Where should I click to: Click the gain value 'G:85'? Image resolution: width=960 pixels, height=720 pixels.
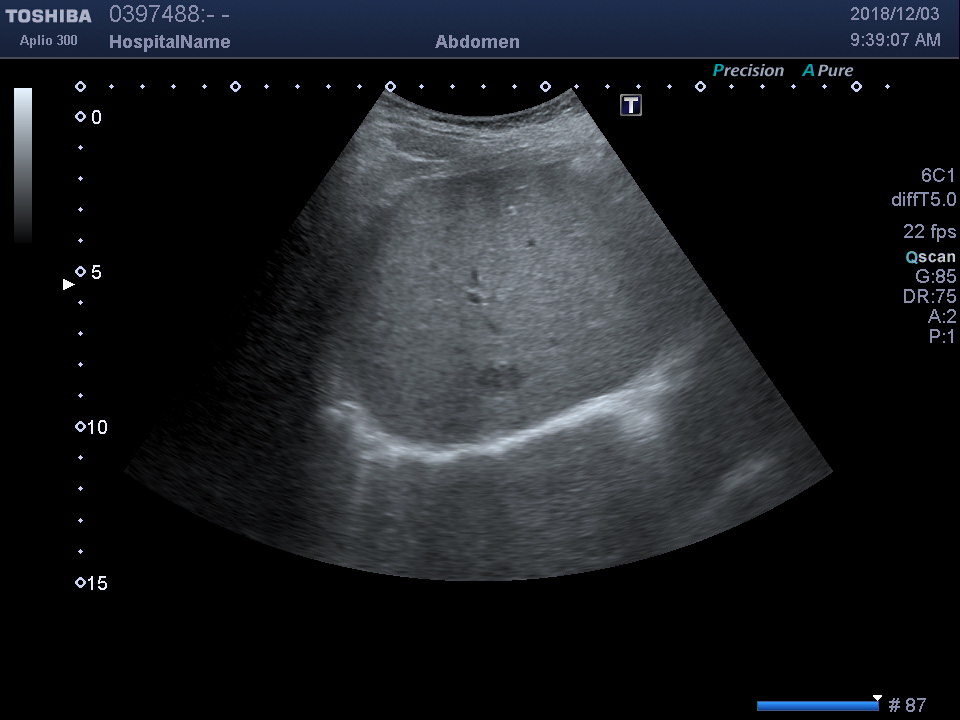click(935, 276)
